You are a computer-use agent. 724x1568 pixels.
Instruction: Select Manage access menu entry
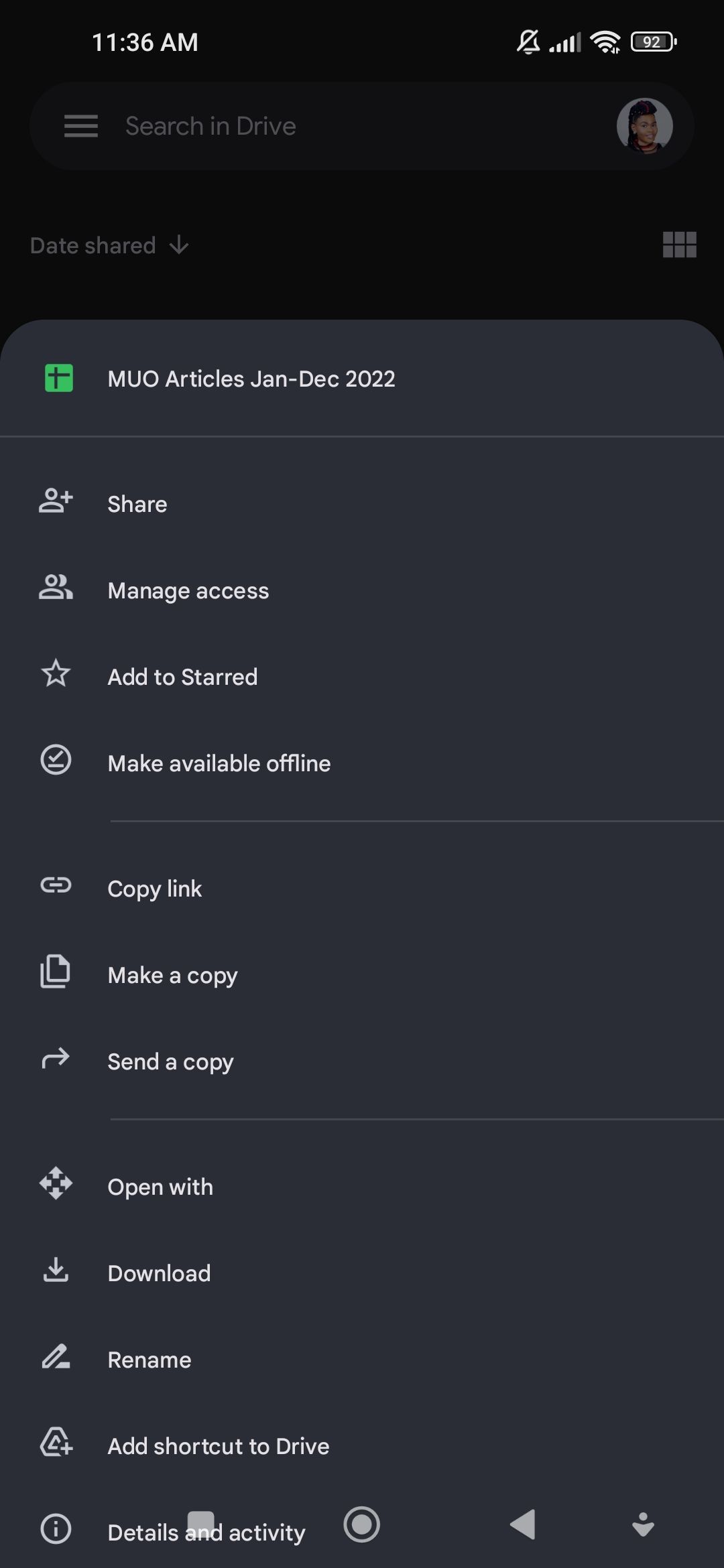click(x=188, y=590)
